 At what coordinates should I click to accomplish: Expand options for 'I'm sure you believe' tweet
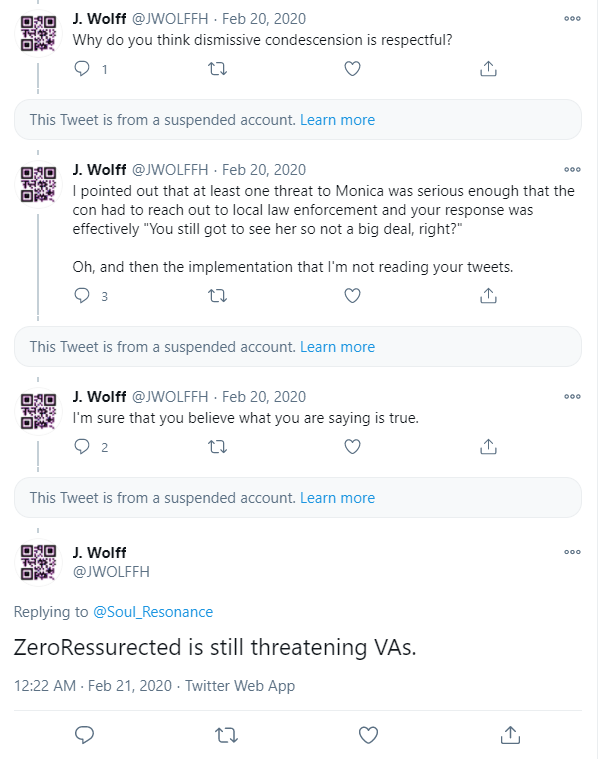coord(572,396)
